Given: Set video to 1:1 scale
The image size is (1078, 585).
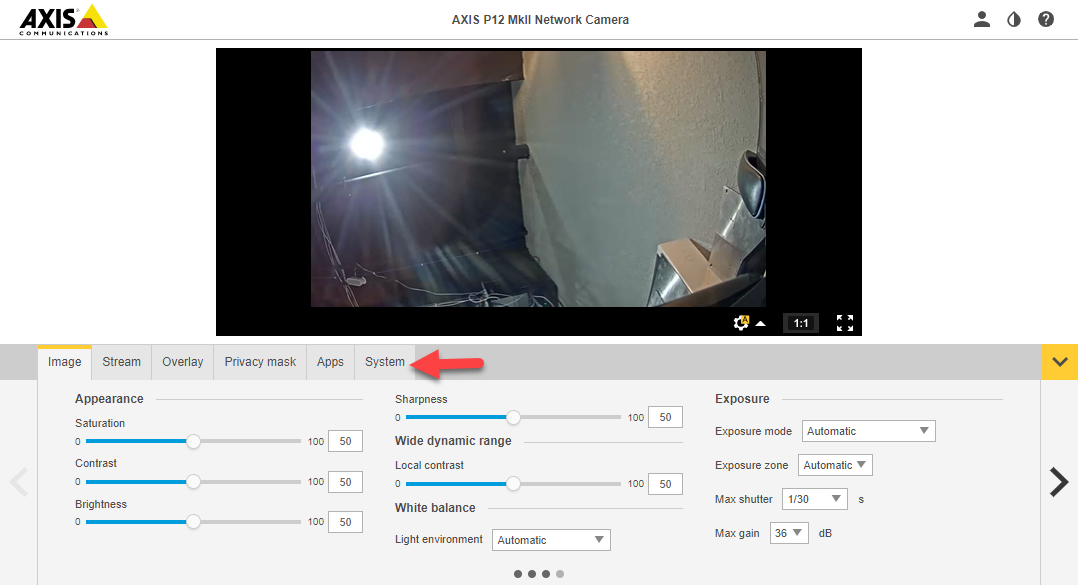Looking at the screenshot, I should [x=801, y=323].
